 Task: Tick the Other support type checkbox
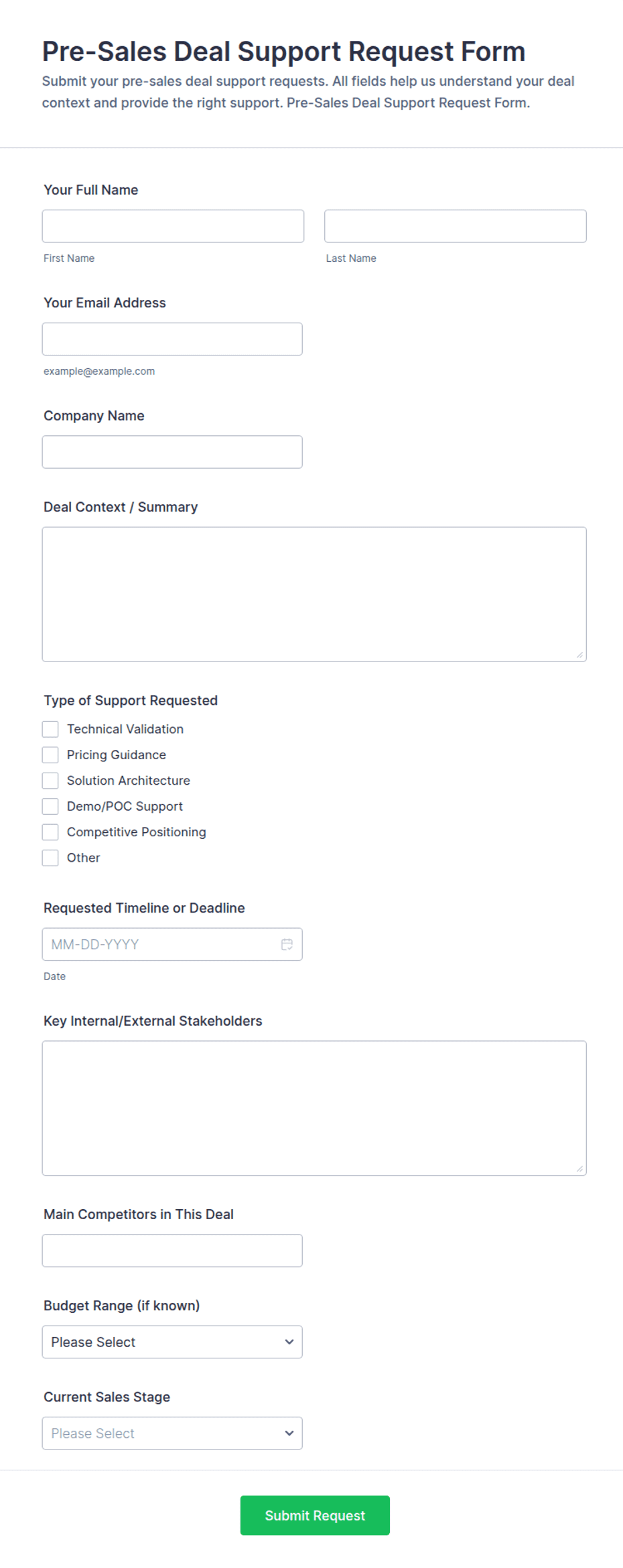(x=50, y=858)
